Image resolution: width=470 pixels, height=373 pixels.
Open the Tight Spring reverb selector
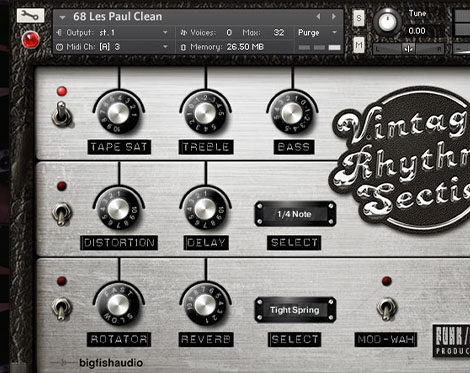(x=295, y=310)
